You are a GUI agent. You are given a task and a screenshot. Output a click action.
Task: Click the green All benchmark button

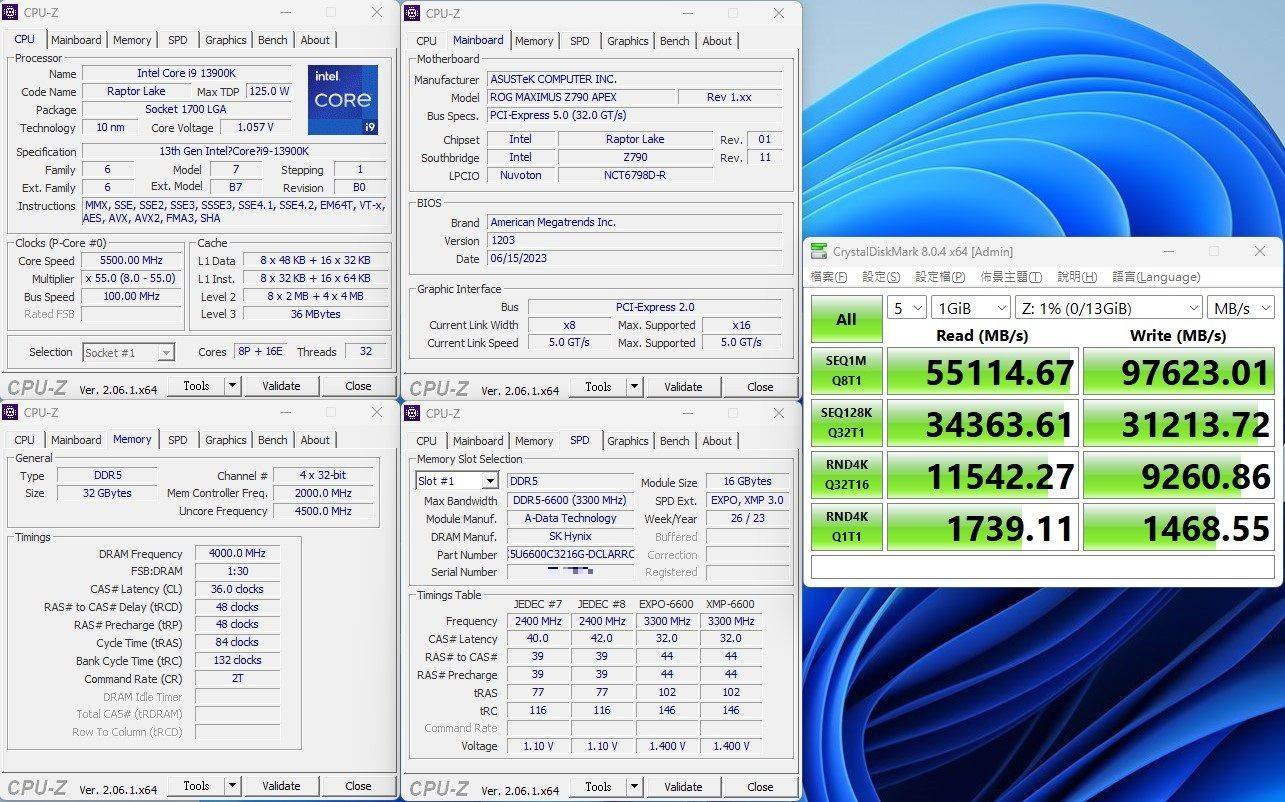[x=846, y=319]
